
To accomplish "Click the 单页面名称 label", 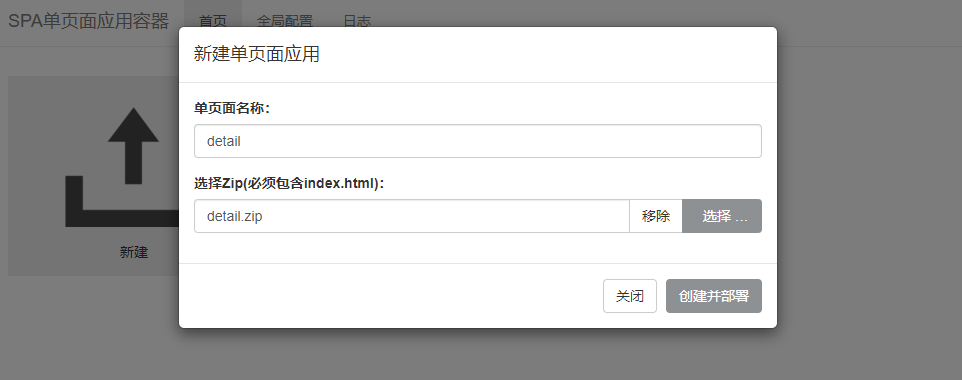I will point(232,109).
